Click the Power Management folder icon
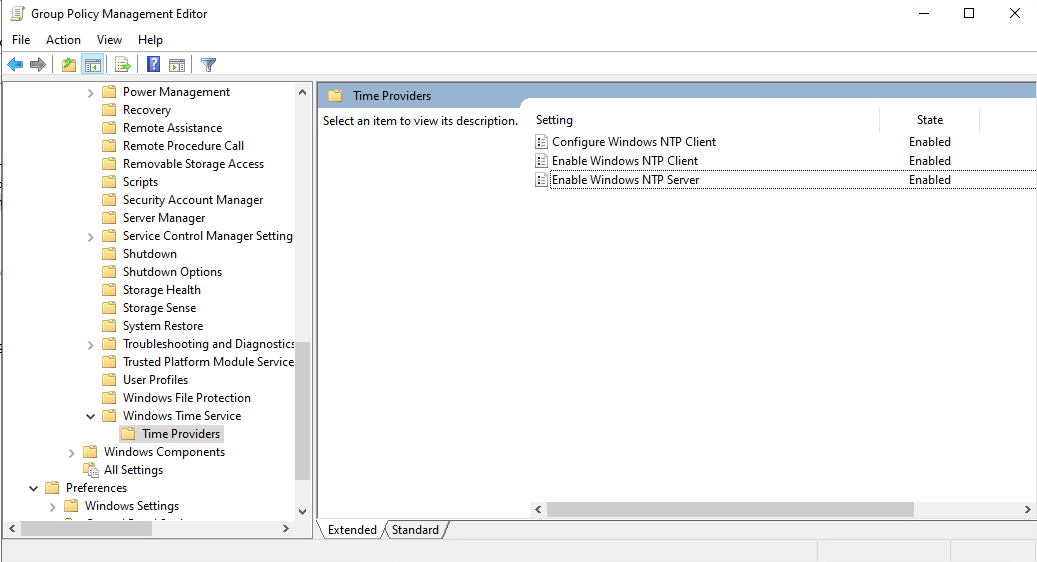 pyautogui.click(x=109, y=92)
